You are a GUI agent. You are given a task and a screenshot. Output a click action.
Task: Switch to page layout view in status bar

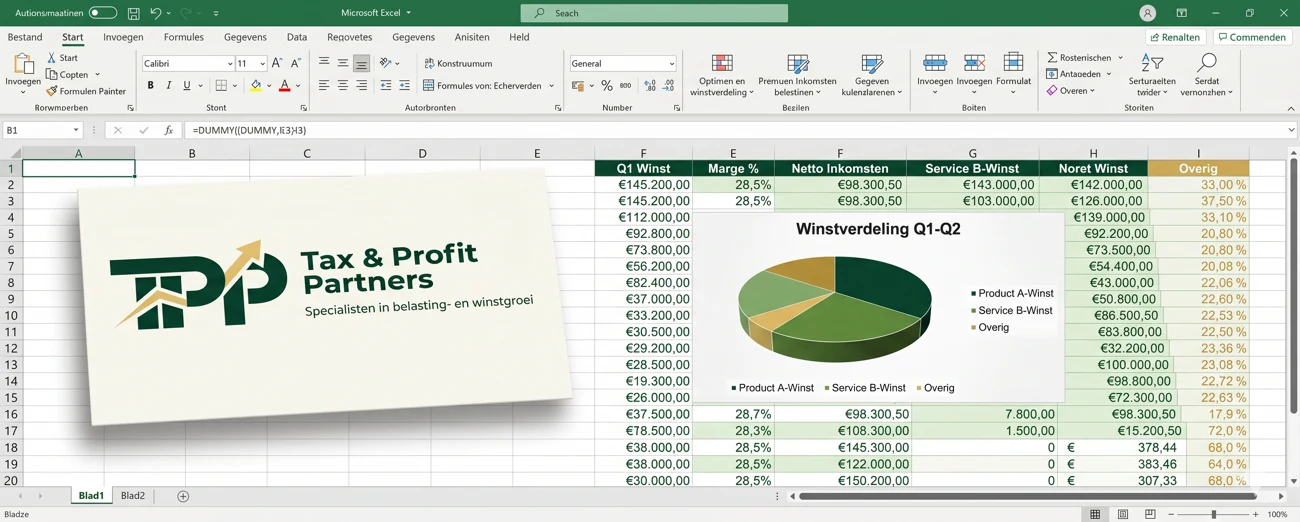[1122, 514]
